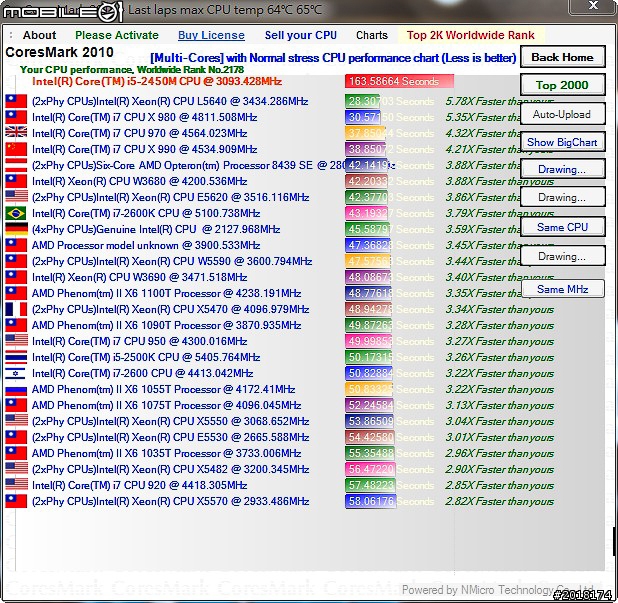Click the Taiwan flag beside Xeon W5590
The width and height of the screenshot is (618, 603).
point(16,261)
